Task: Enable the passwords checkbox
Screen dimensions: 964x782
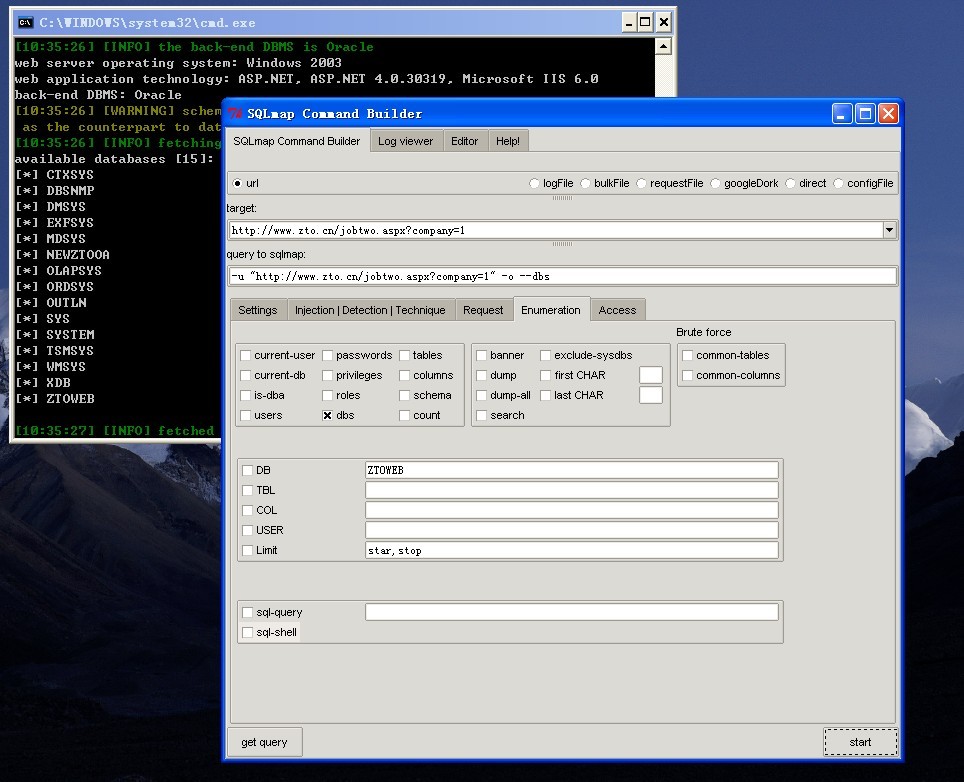Action: [x=328, y=355]
